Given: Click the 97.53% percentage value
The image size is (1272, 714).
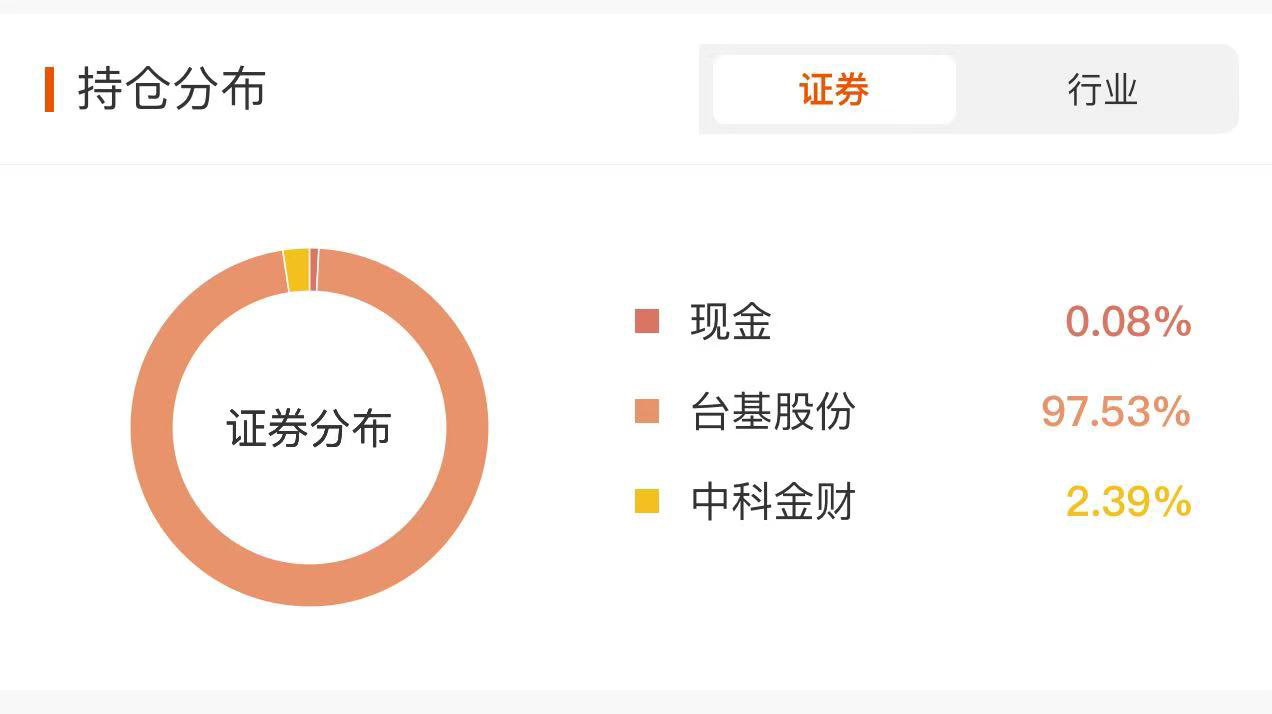Looking at the screenshot, I should pyautogui.click(x=1116, y=411).
